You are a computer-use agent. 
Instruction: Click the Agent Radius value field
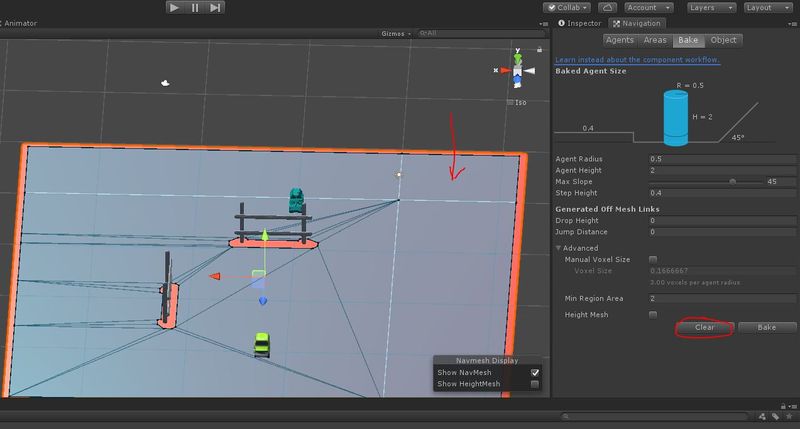[721, 159]
